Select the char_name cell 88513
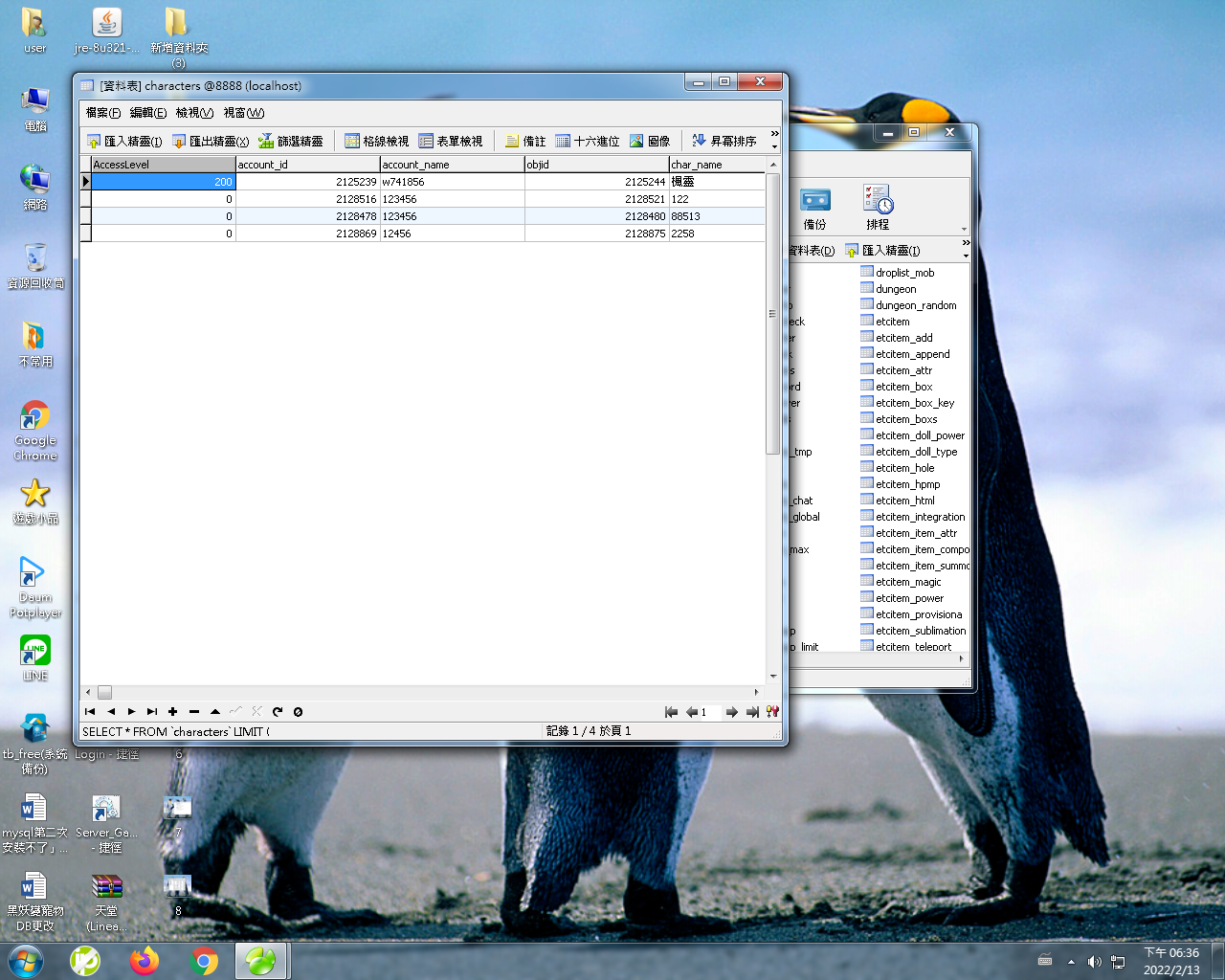Viewport: 1225px width, 980px height. point(717,216)
